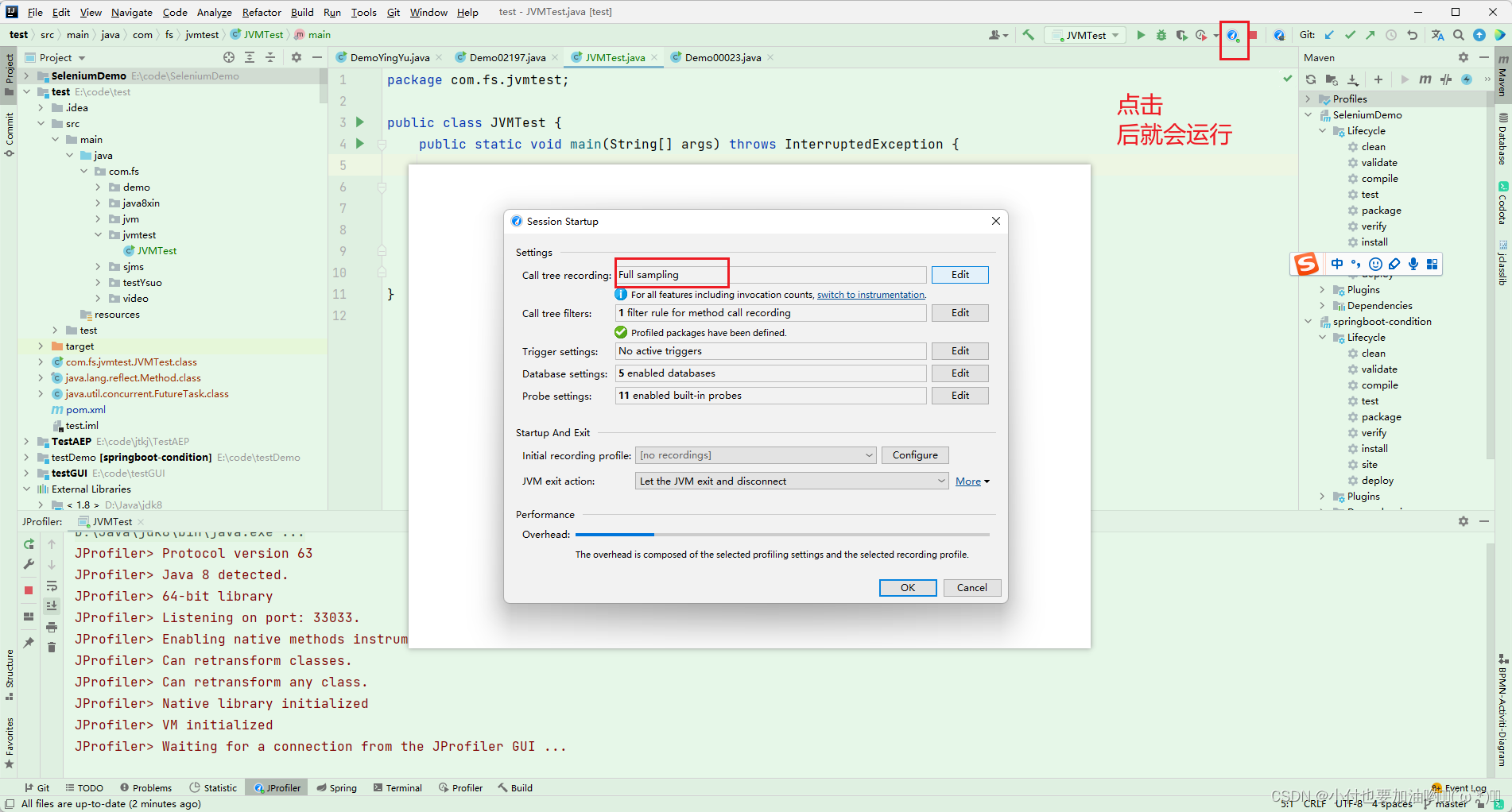Viewport: 1512px width, 812px height.
Task: Reload all Maven projects
Action: coord(1311,79)
